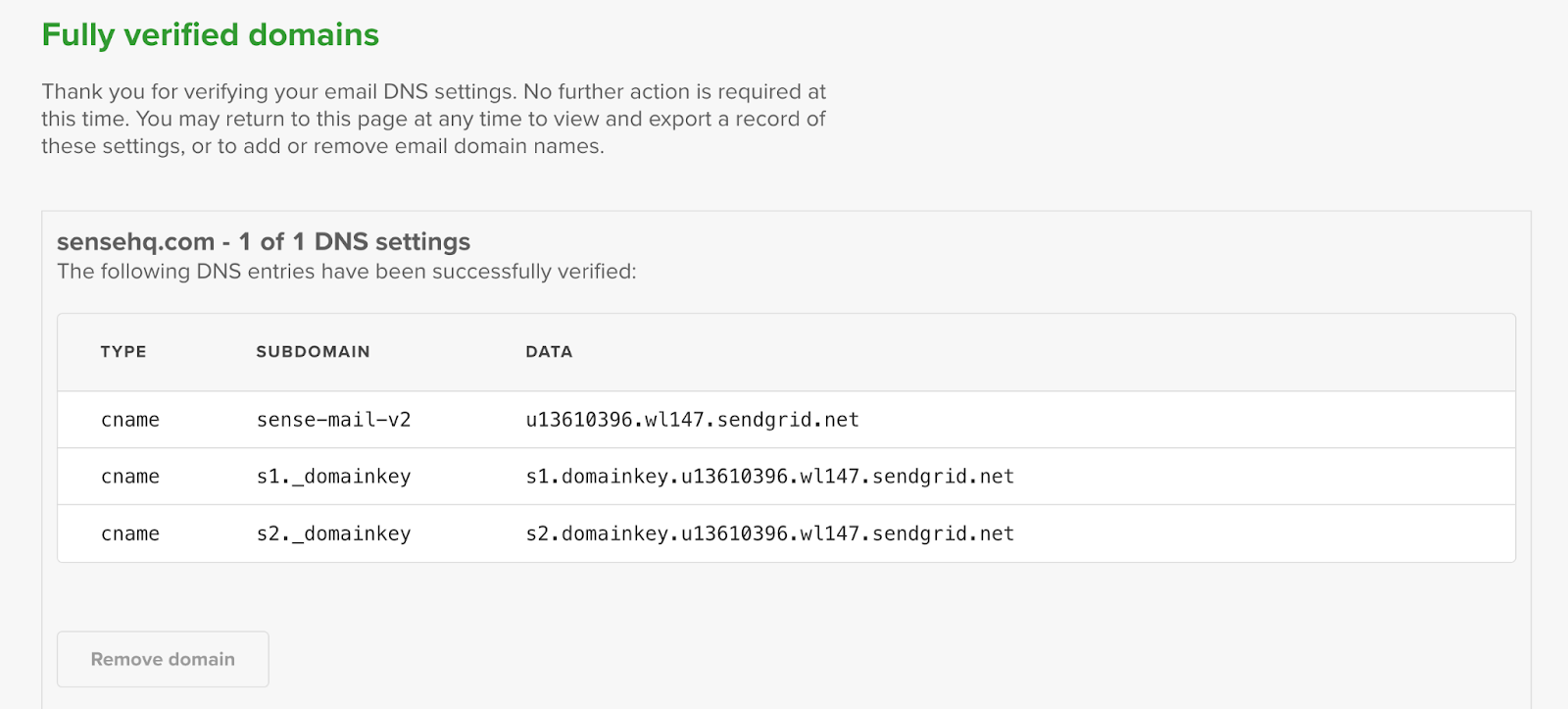Click the DATA column header
Image resolution: width=1568 pixels, height=709 pixels.
[549, 352]
